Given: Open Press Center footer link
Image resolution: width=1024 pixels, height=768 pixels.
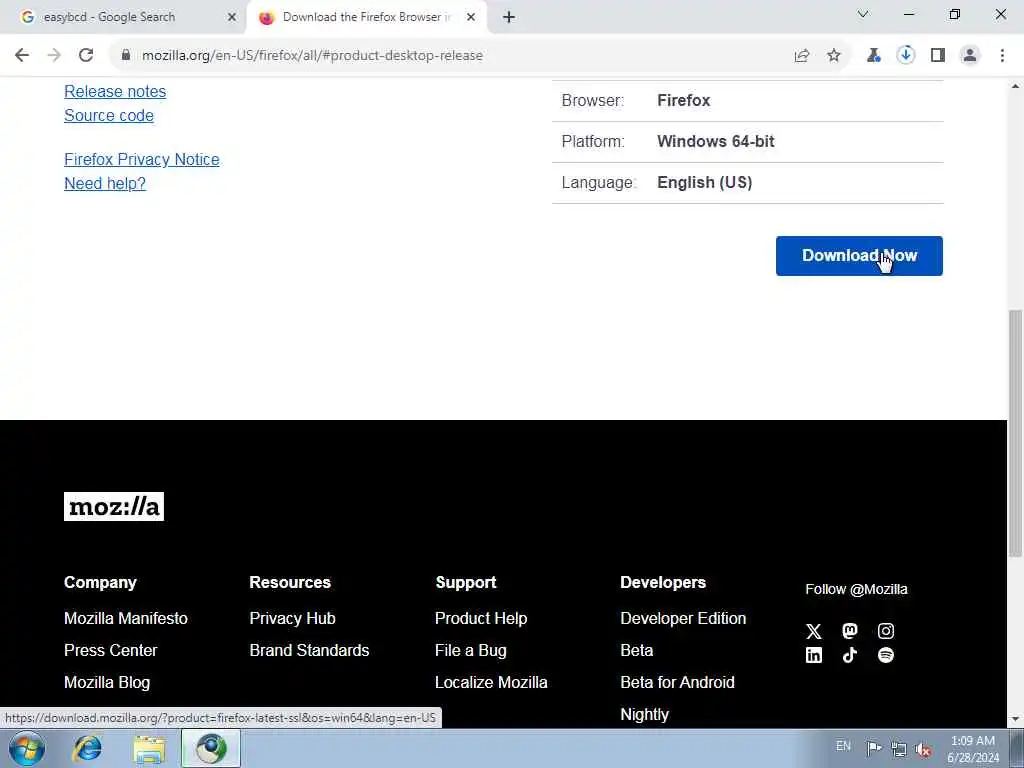Looking at the screenshot, I should (110, 650).
